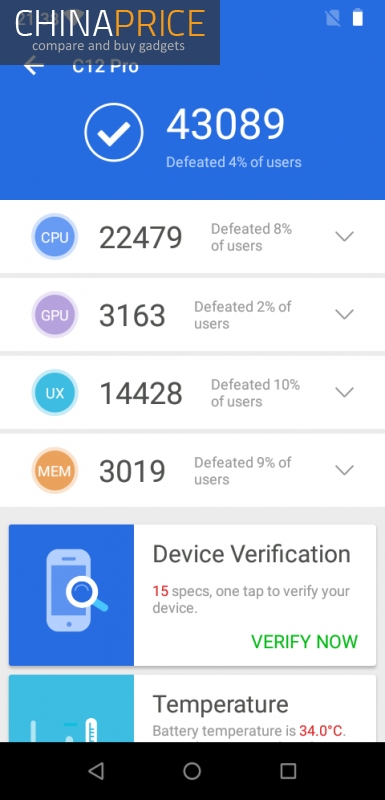This screenshot has height=800, width=385.
Task: Tap the recent apps square button
Action: coord(288,771)
